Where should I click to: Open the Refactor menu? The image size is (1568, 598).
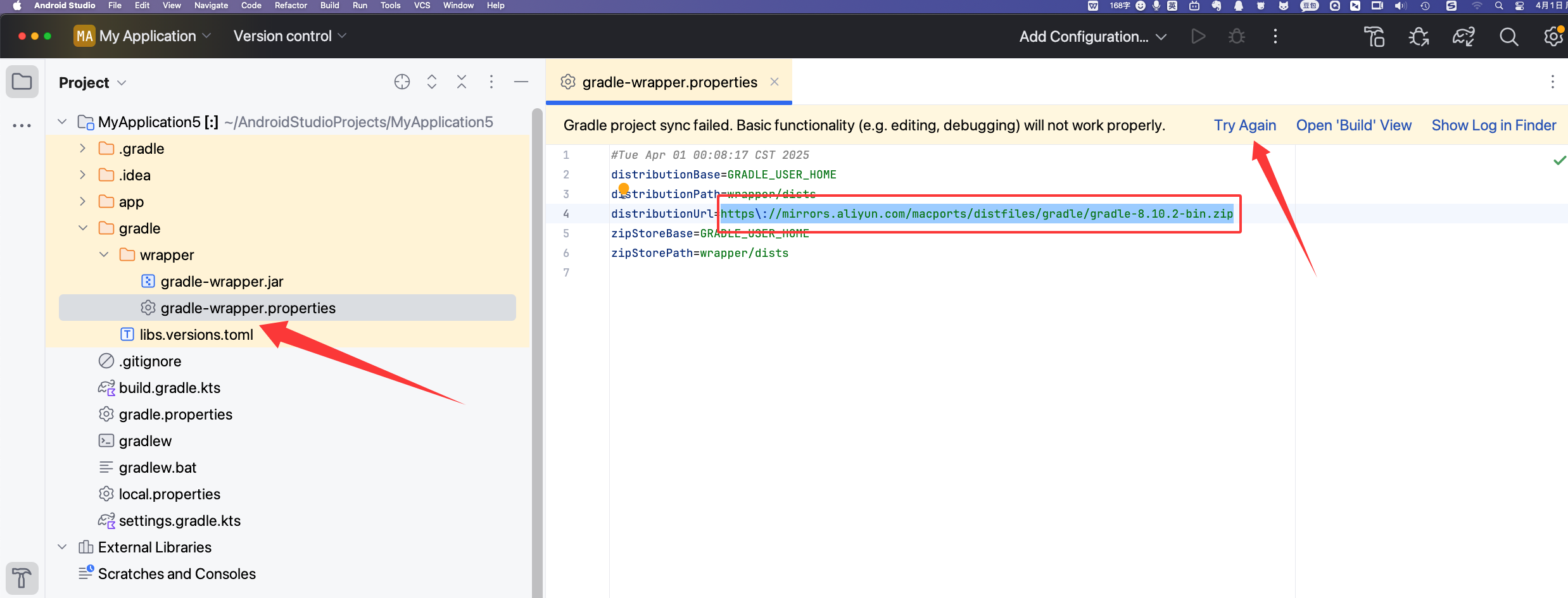[290, 6]
